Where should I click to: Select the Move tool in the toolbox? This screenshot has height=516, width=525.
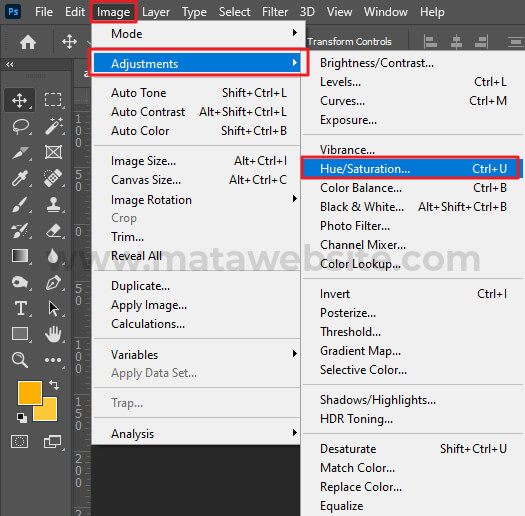(x=20, y=100)
